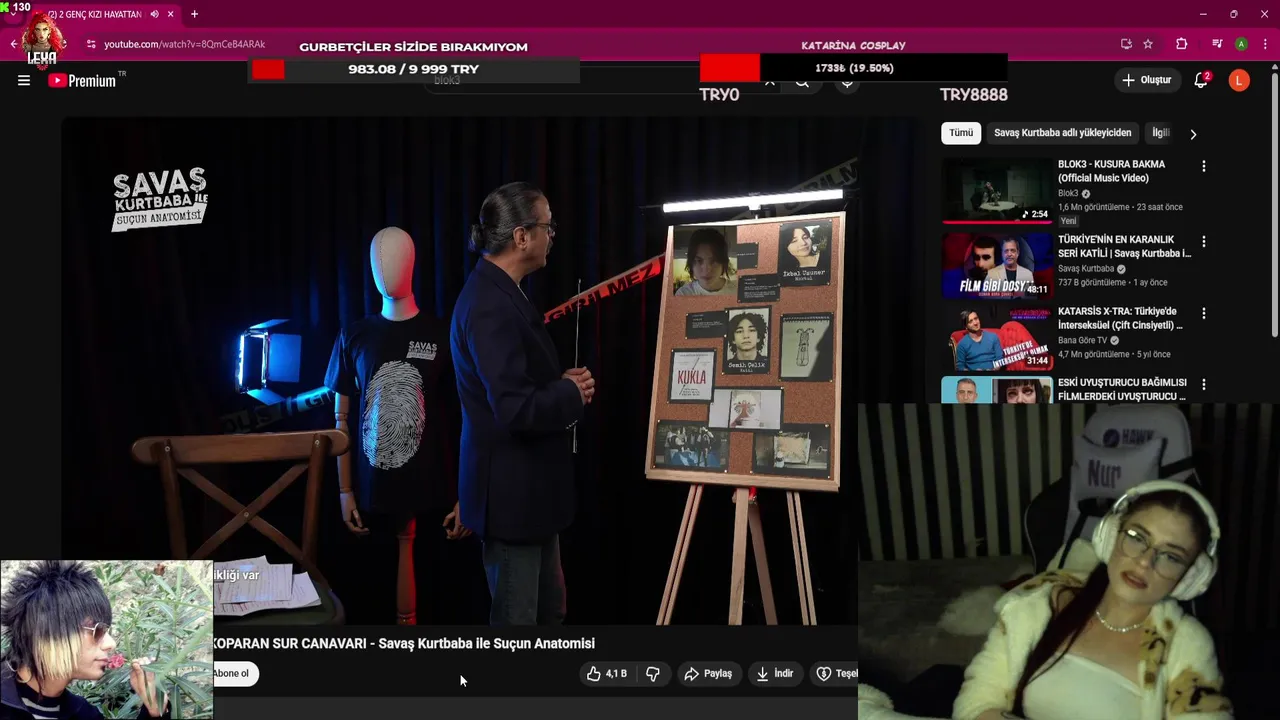Click the Oluştur create button
The image size is (1280, 720).
coord(1146,80)
